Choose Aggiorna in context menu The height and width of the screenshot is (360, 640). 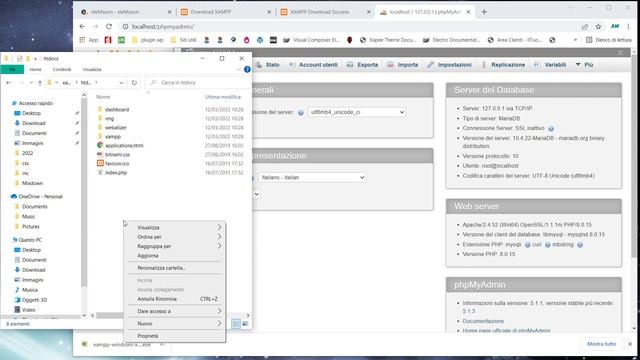[x=175, y=256]
